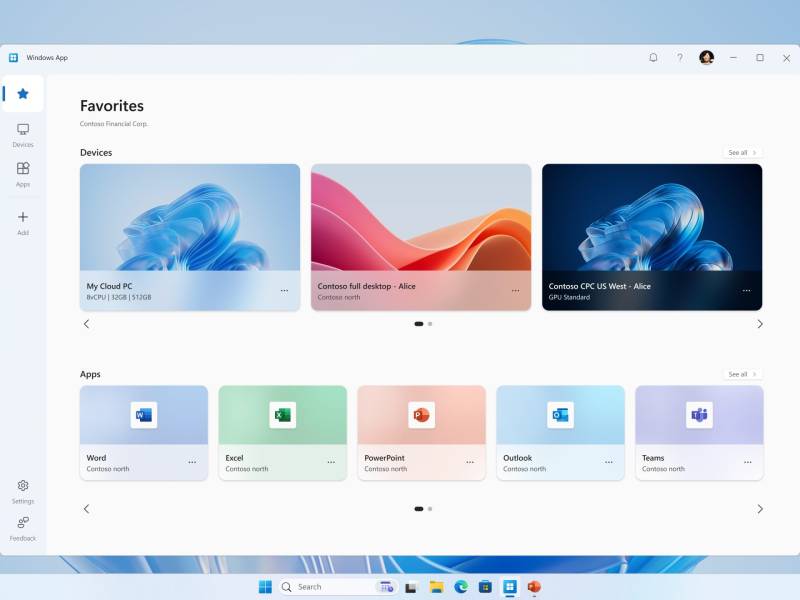Launch Excel from its app icon
800x600 pixels.
(283, 415)
